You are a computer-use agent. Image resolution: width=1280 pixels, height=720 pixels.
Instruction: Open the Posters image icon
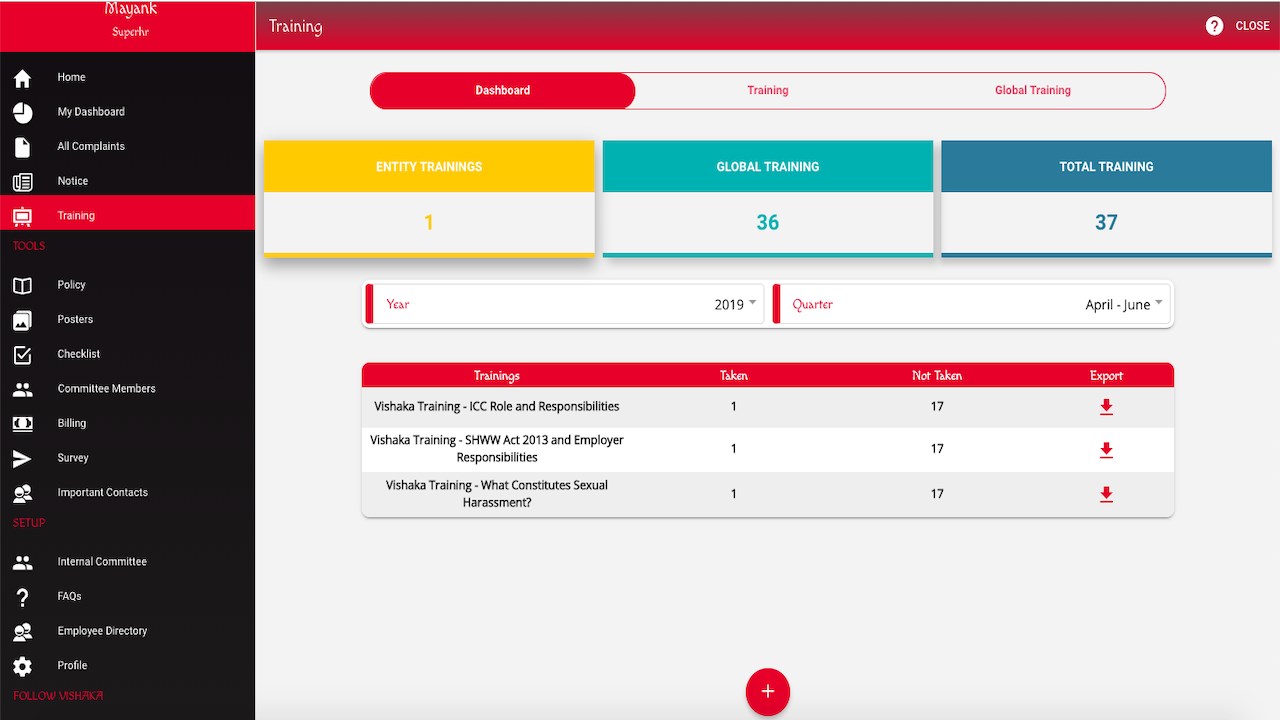22,320
